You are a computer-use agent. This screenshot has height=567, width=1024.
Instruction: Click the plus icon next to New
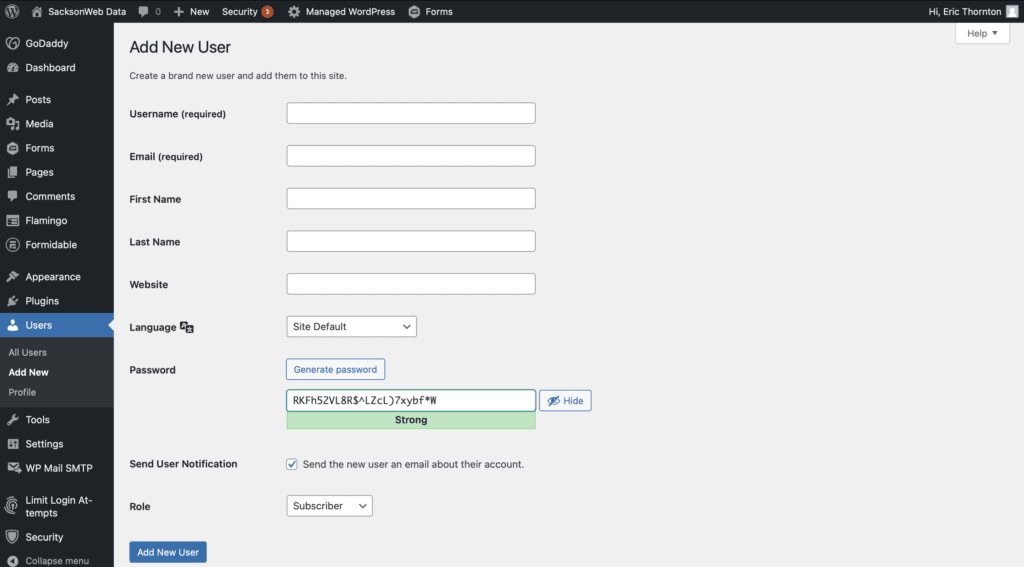click(179, 11)
